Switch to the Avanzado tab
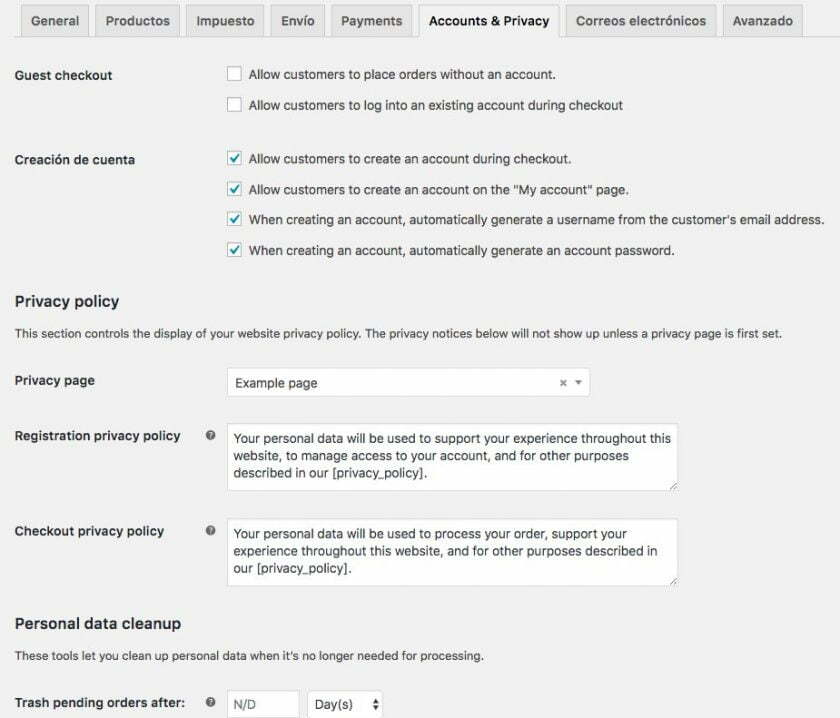The height and width of the screenshot is (718, 840). pyautogui.click(x=763, y=20)
